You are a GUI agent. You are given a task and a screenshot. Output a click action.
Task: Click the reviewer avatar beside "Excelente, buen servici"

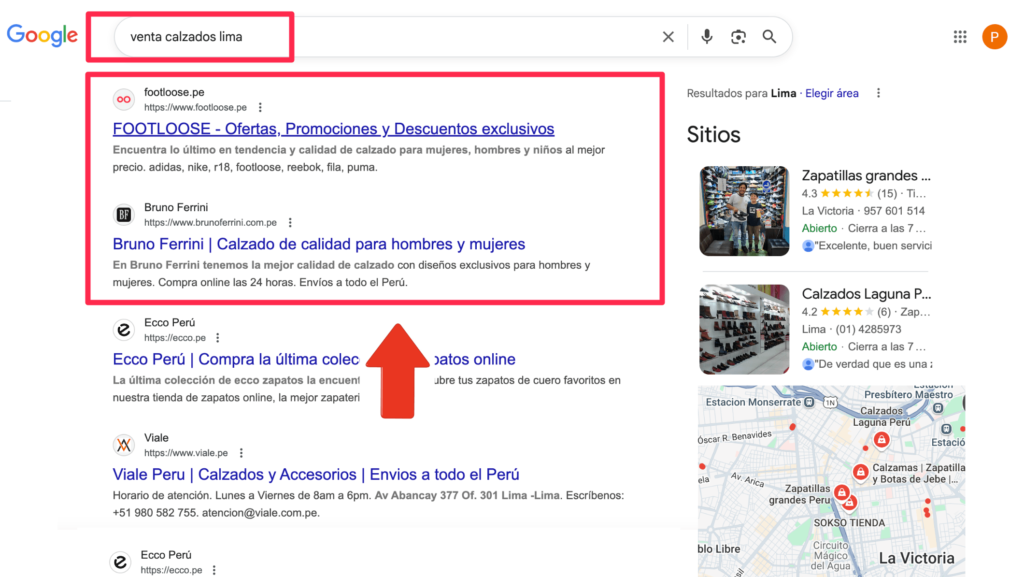pos(808,246)
